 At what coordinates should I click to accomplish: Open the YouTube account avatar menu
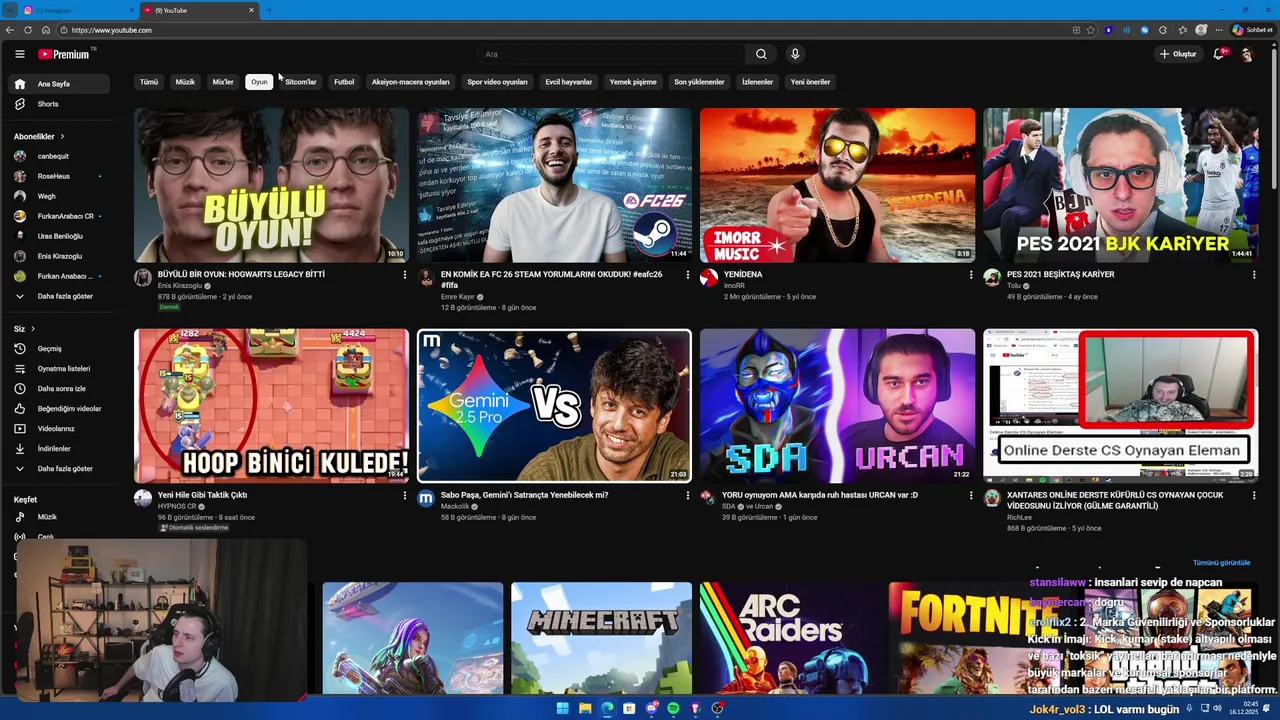pyautogui.click(x=1246, y=54)
